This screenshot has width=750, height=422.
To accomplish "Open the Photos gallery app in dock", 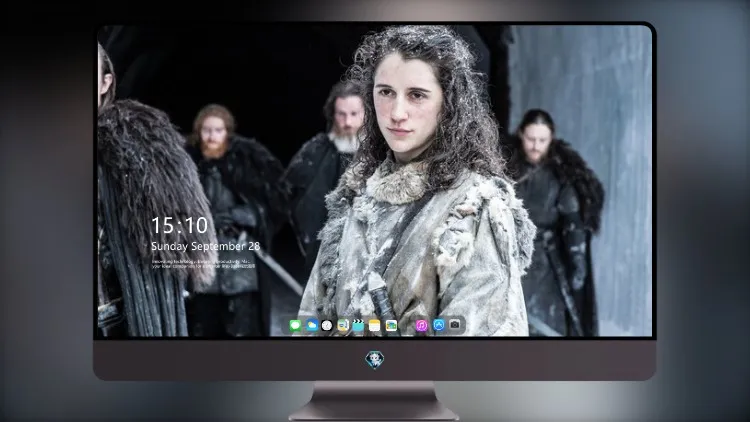I will 391,325.
